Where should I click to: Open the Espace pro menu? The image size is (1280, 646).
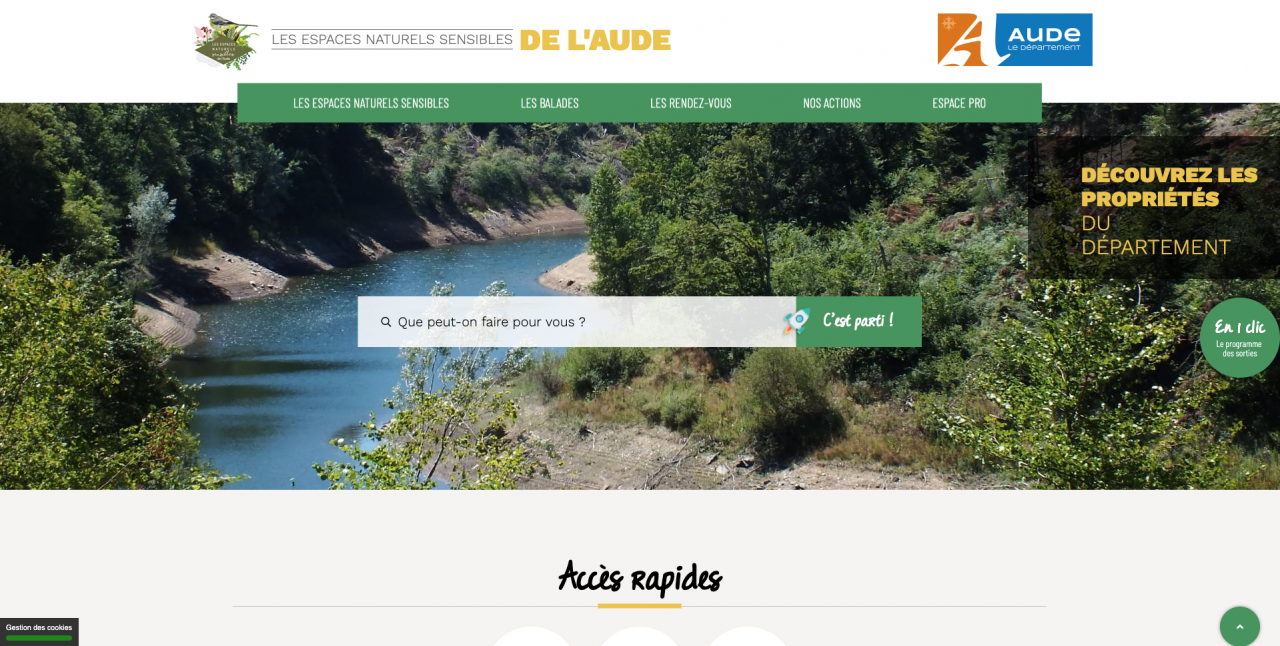tap(958, 103)
